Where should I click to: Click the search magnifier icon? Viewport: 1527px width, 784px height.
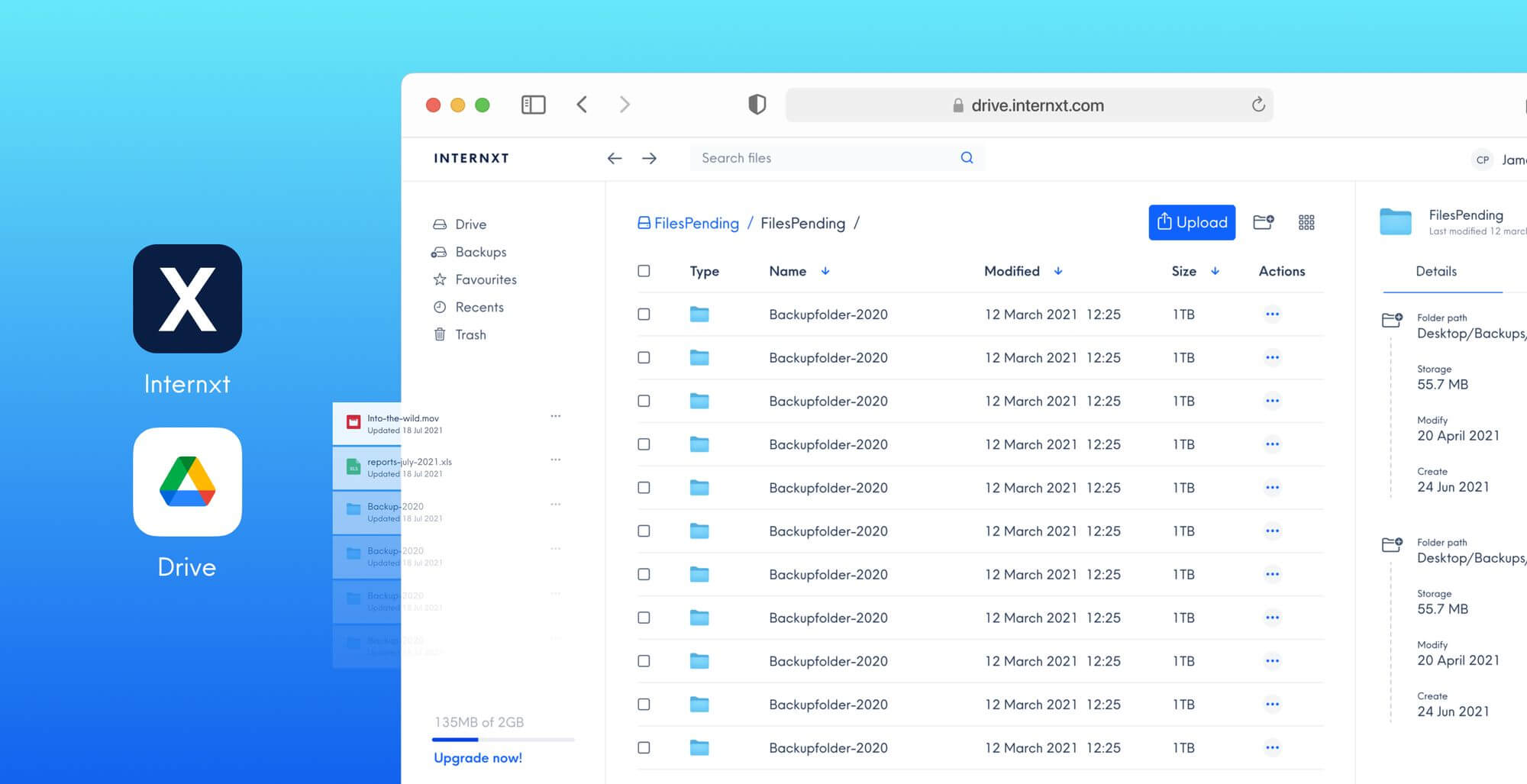tap(967, 157)
